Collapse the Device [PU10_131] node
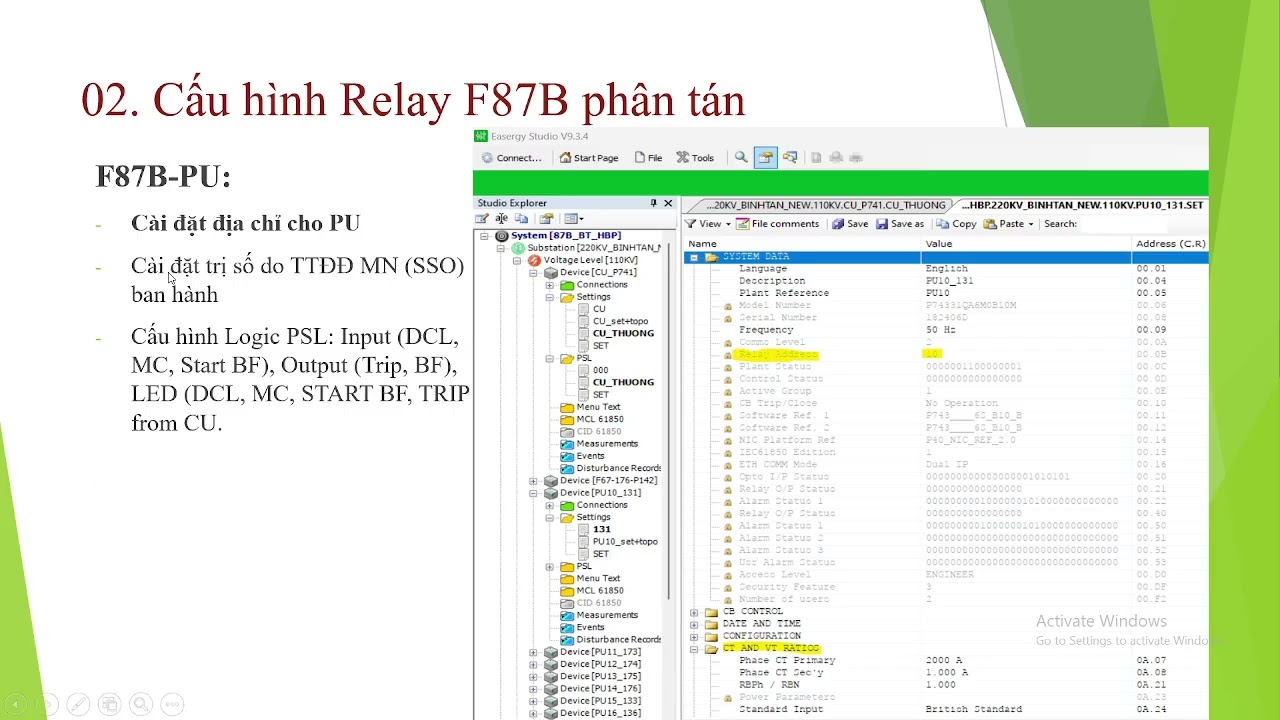The image size is (1280, 720). pyautogui.click(x=533, y=493)
